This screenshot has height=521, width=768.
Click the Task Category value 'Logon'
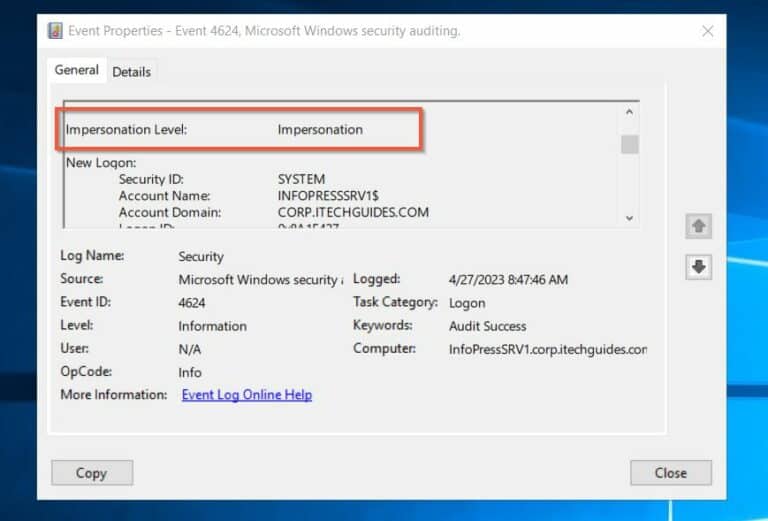coord(467,303)
